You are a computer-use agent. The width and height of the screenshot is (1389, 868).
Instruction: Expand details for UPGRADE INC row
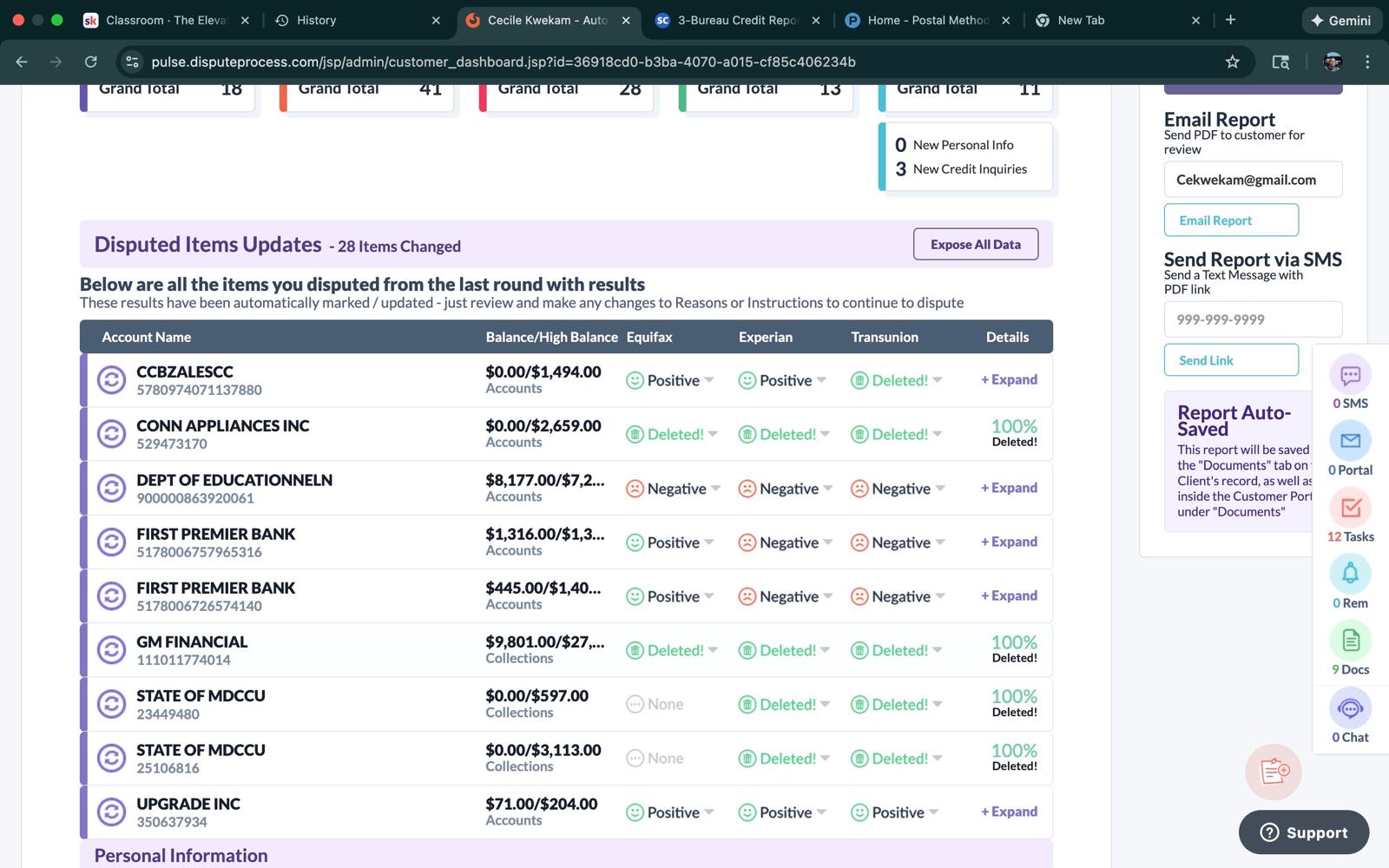(1009, 812)
